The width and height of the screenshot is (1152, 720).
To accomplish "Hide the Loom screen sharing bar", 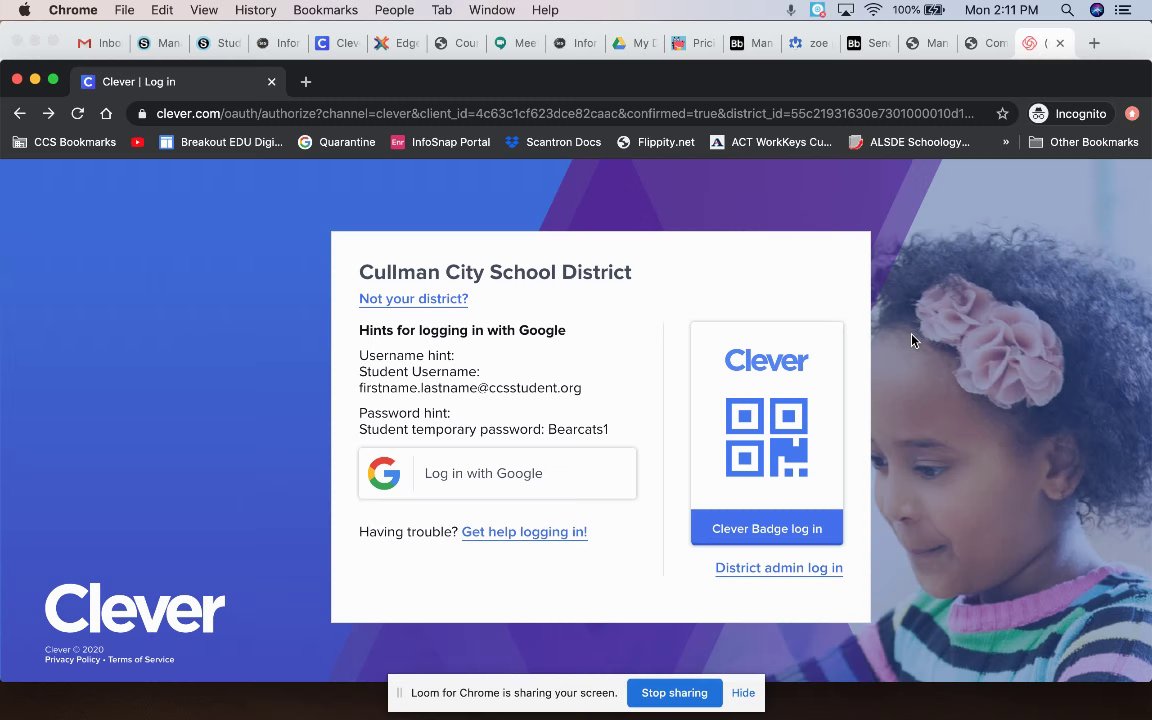I will (x=743, y=693).
